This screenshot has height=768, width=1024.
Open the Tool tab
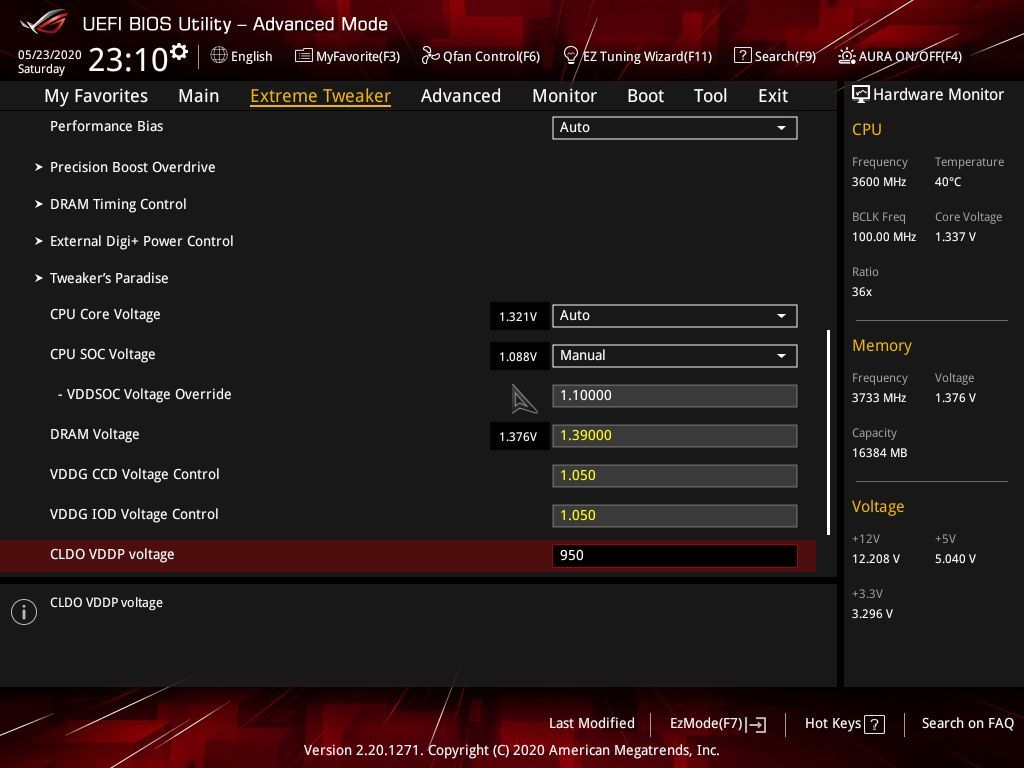(710, 96)
